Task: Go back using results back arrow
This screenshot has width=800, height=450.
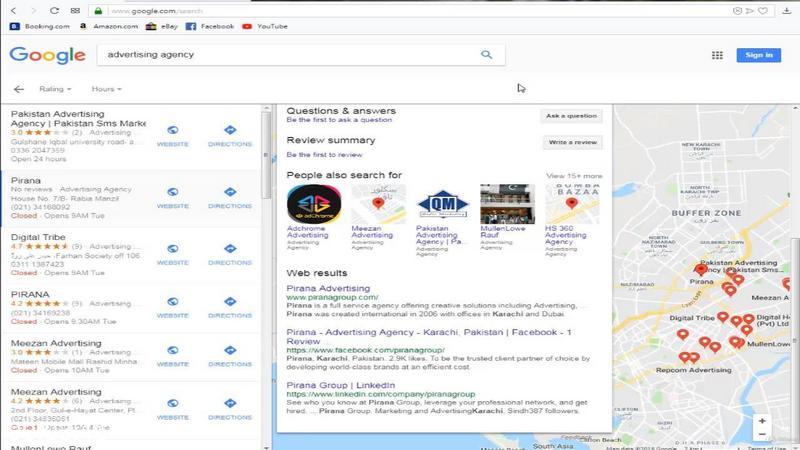Action: (x=19, y=89)
